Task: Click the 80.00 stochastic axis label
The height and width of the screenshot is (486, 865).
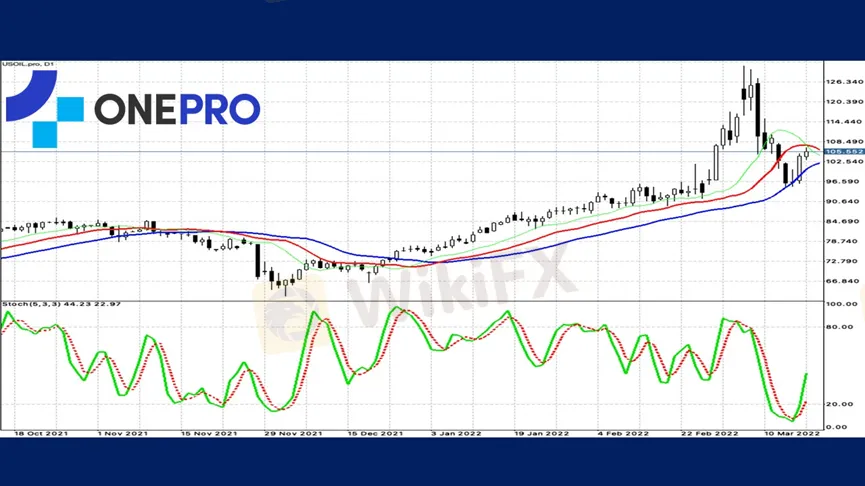Action: click(x=839, y=327)
